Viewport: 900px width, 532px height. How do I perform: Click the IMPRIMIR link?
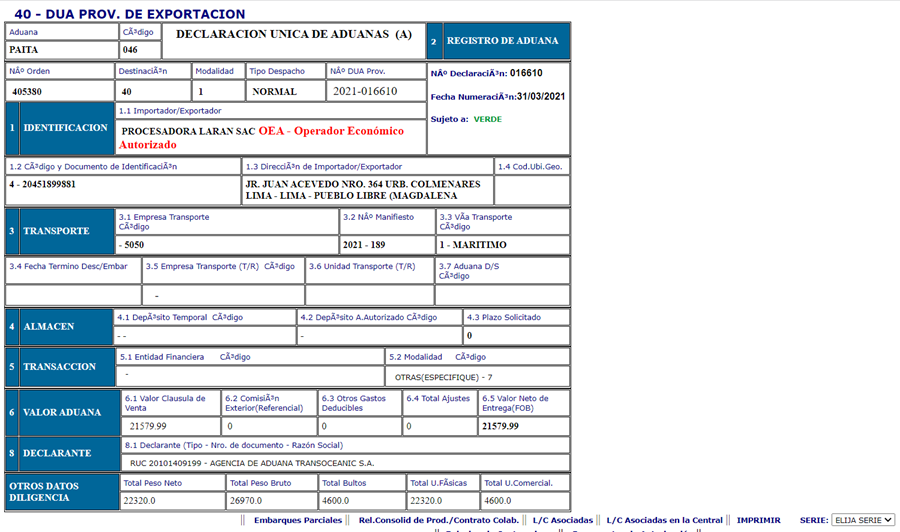[758, 520]
